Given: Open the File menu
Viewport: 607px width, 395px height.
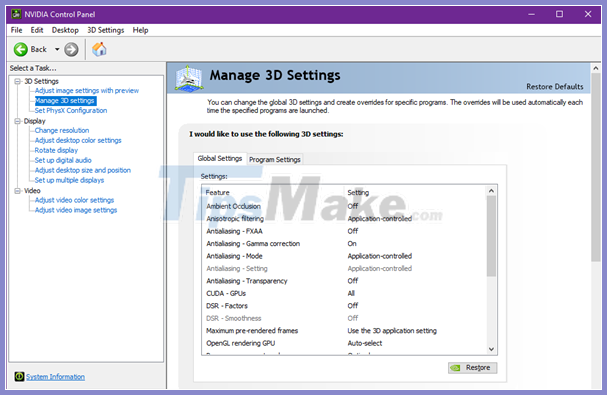Looking at the screenshot, I should tap(16, 30).
